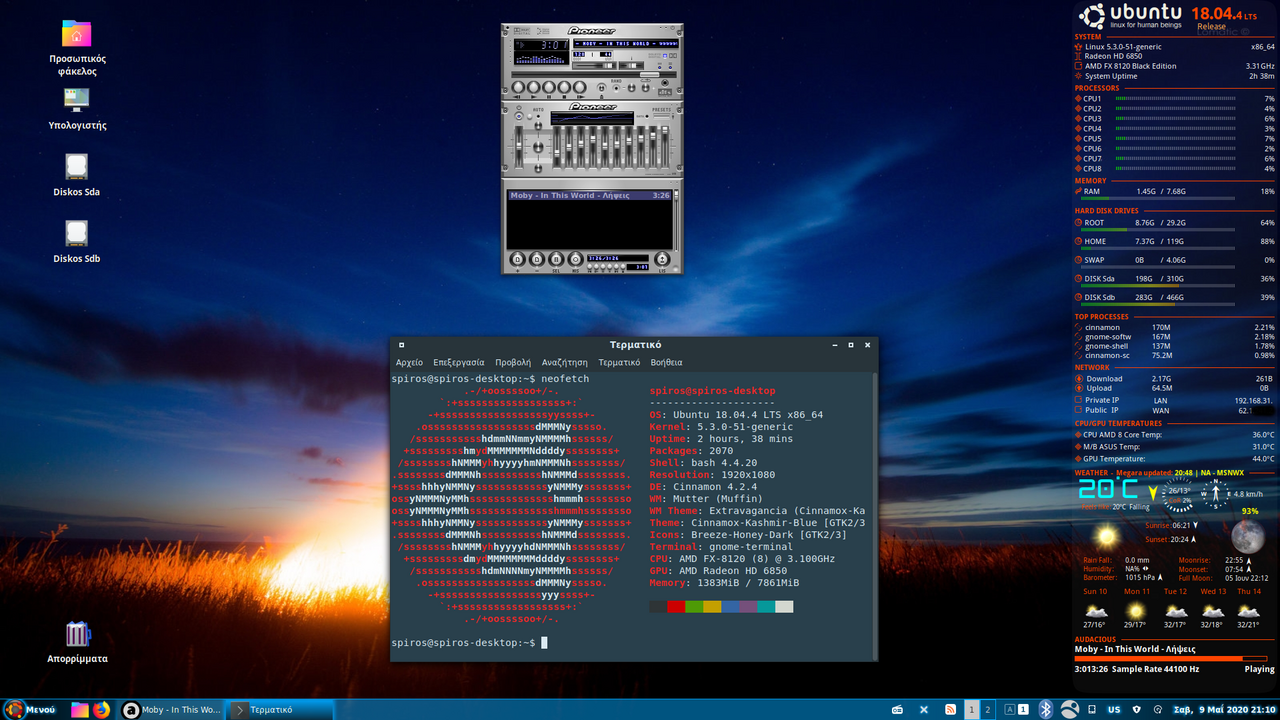Click the red color block in neofetch output
The image size is (1280, 720).
[676, 606]
